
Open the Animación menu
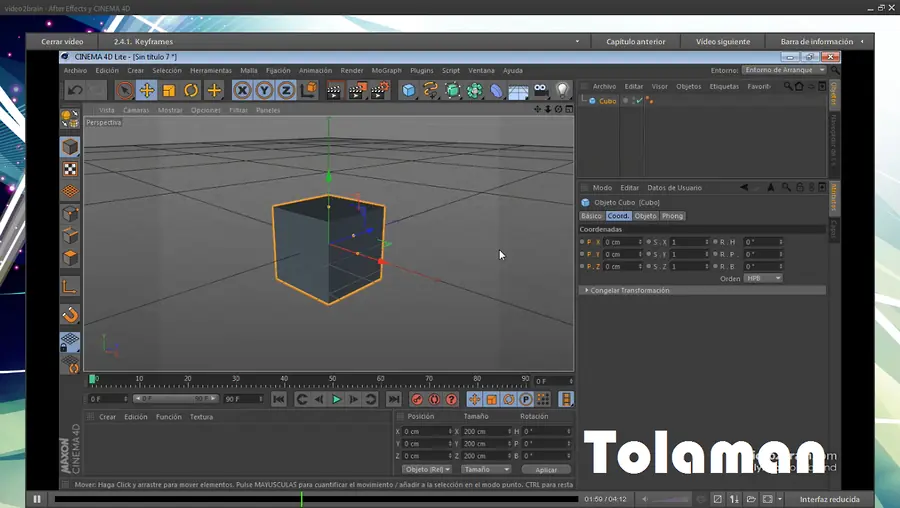point(315,71)
